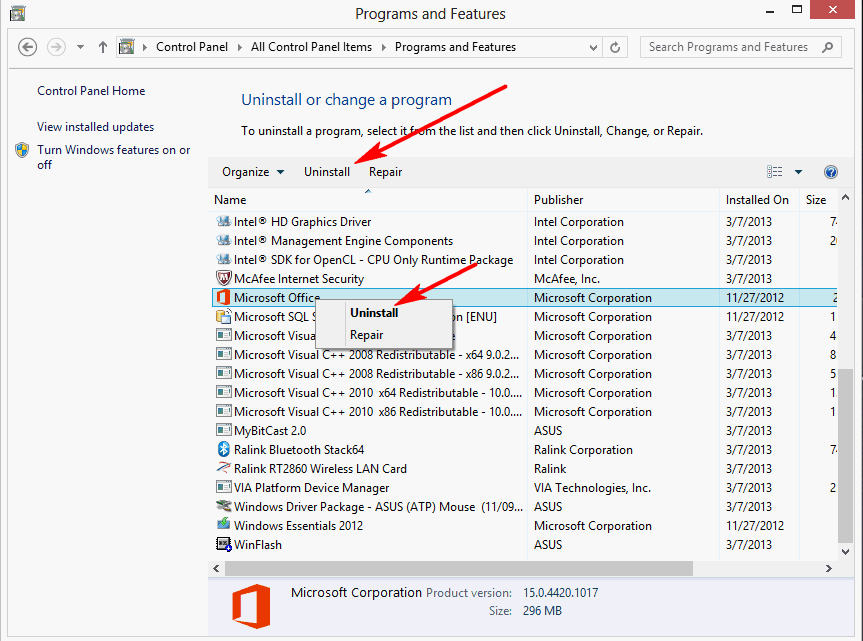
Task: Click Intel Management Engine Components icon
Action: pyautogui.click(x=223, y=240)
